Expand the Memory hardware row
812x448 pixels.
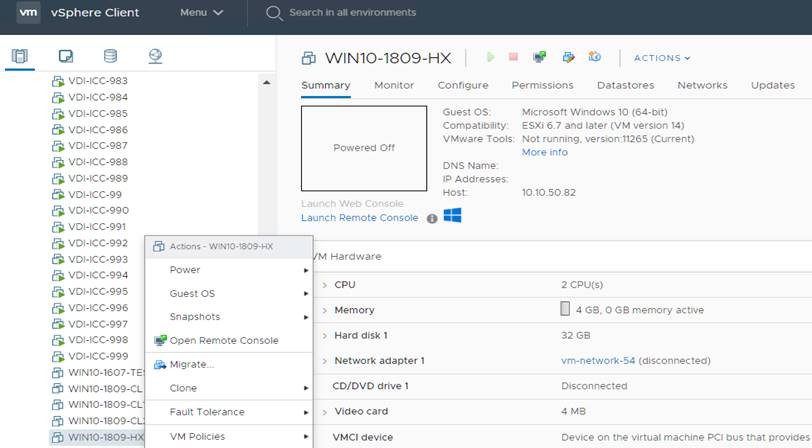coord(325,310)
